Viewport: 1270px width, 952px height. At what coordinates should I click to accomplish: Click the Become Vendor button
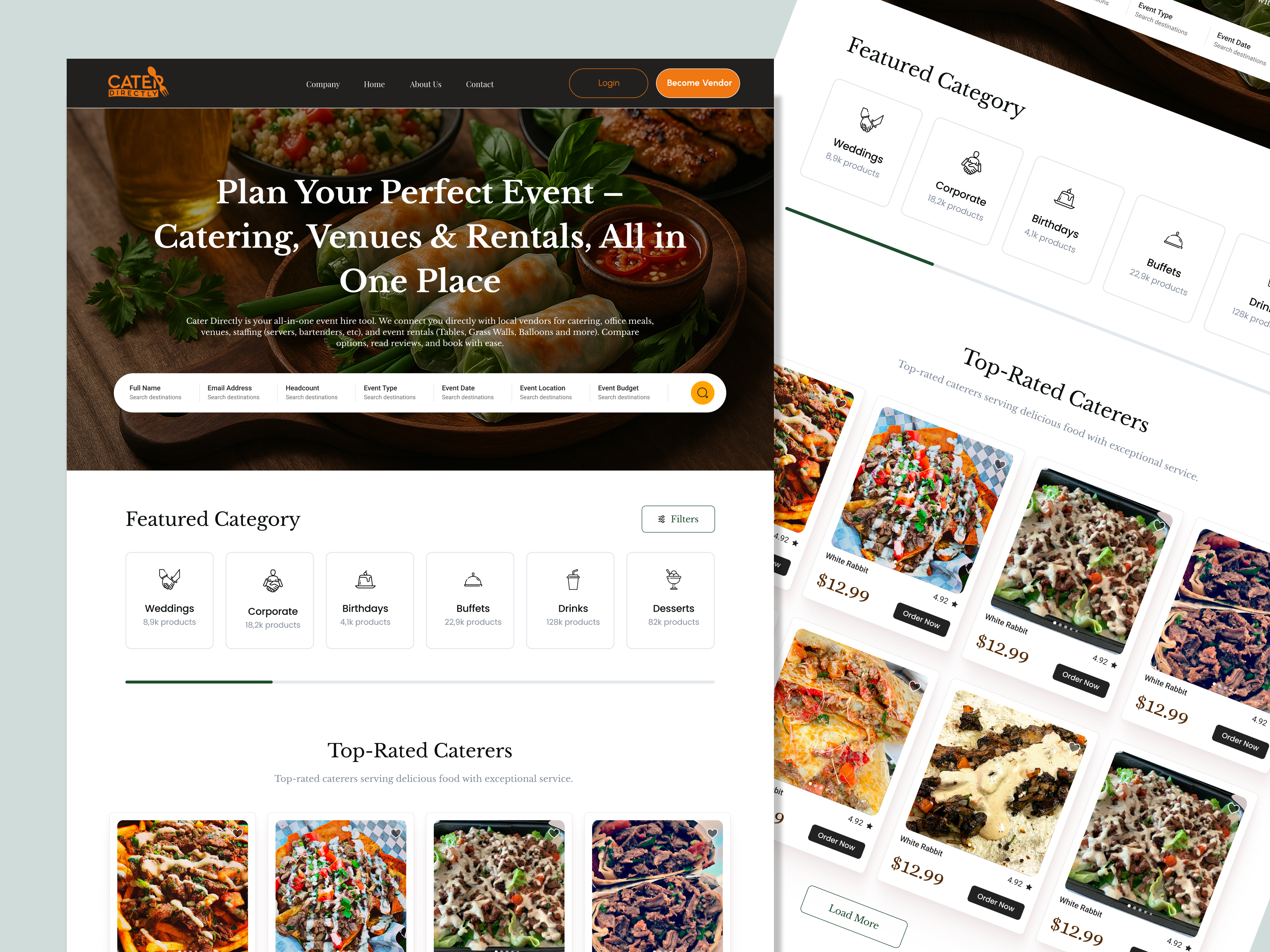pos(698,83)
